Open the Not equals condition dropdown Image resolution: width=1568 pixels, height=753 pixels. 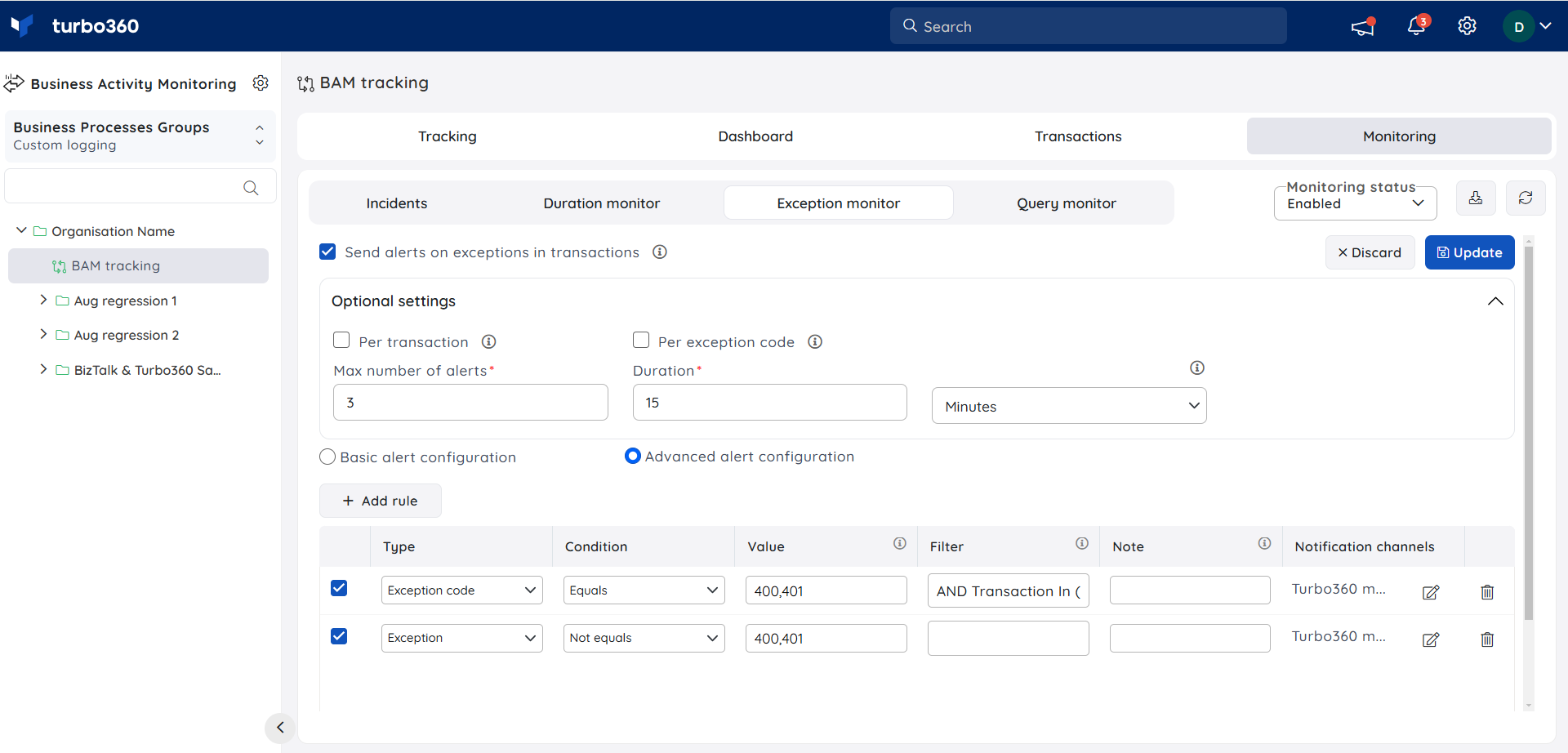tap(644, 638)
